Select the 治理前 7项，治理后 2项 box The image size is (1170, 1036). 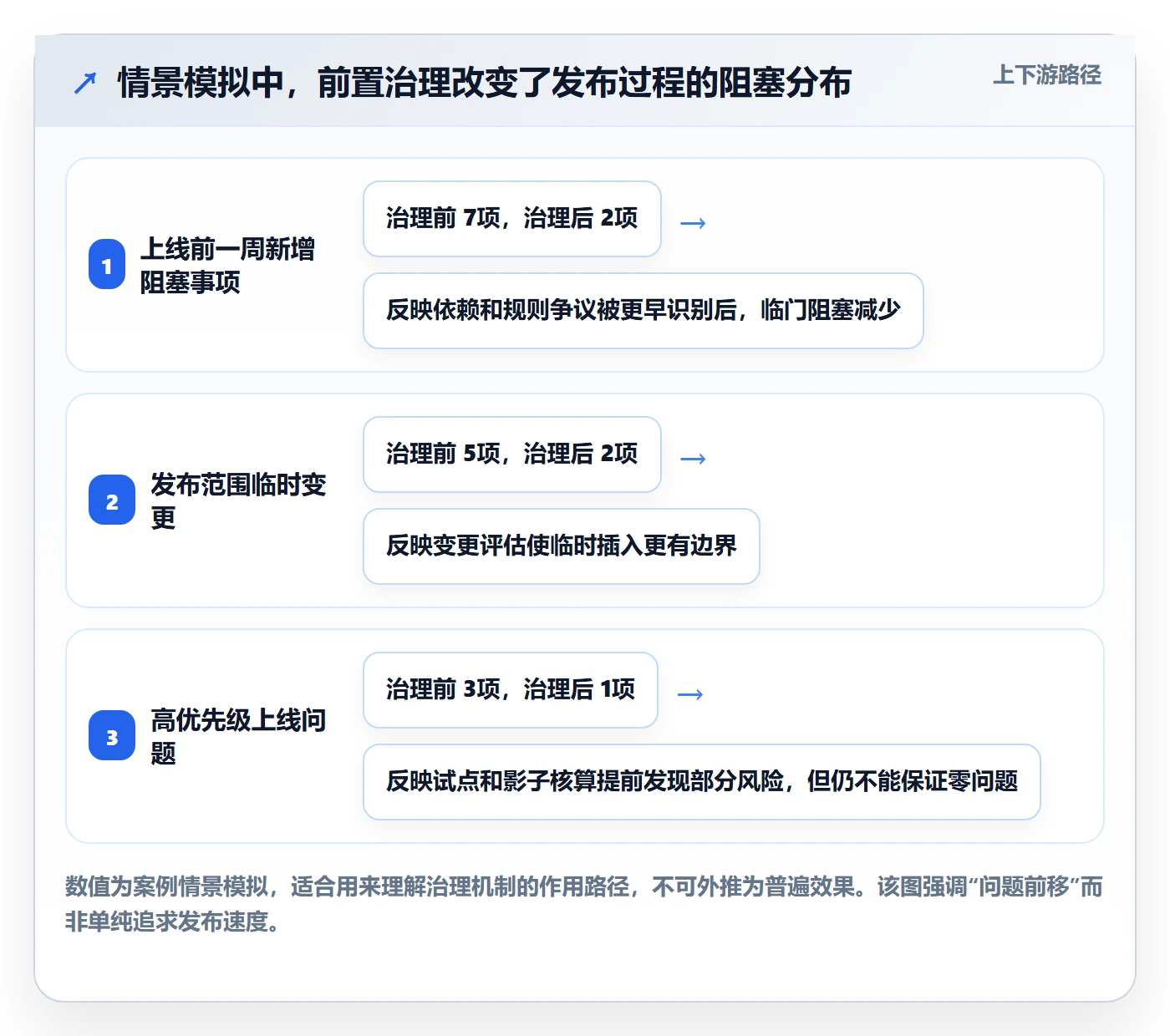[x=512, y=219]
